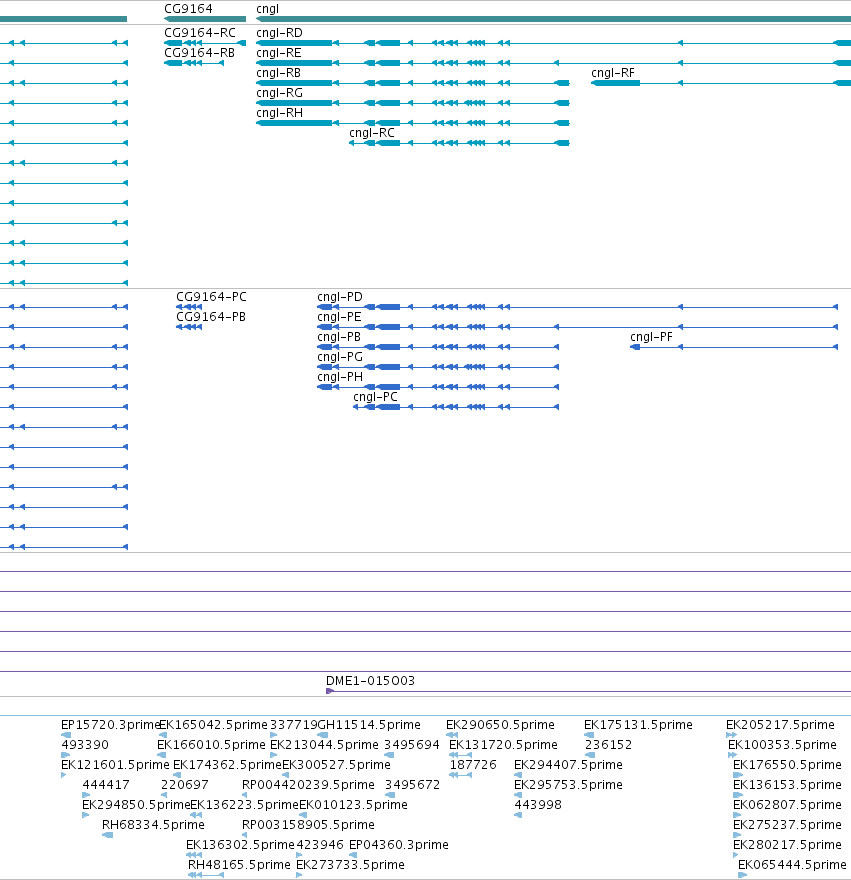Select the EK213044.5prime label
Viewport: 851px width, 880px height.
(324, 745)
